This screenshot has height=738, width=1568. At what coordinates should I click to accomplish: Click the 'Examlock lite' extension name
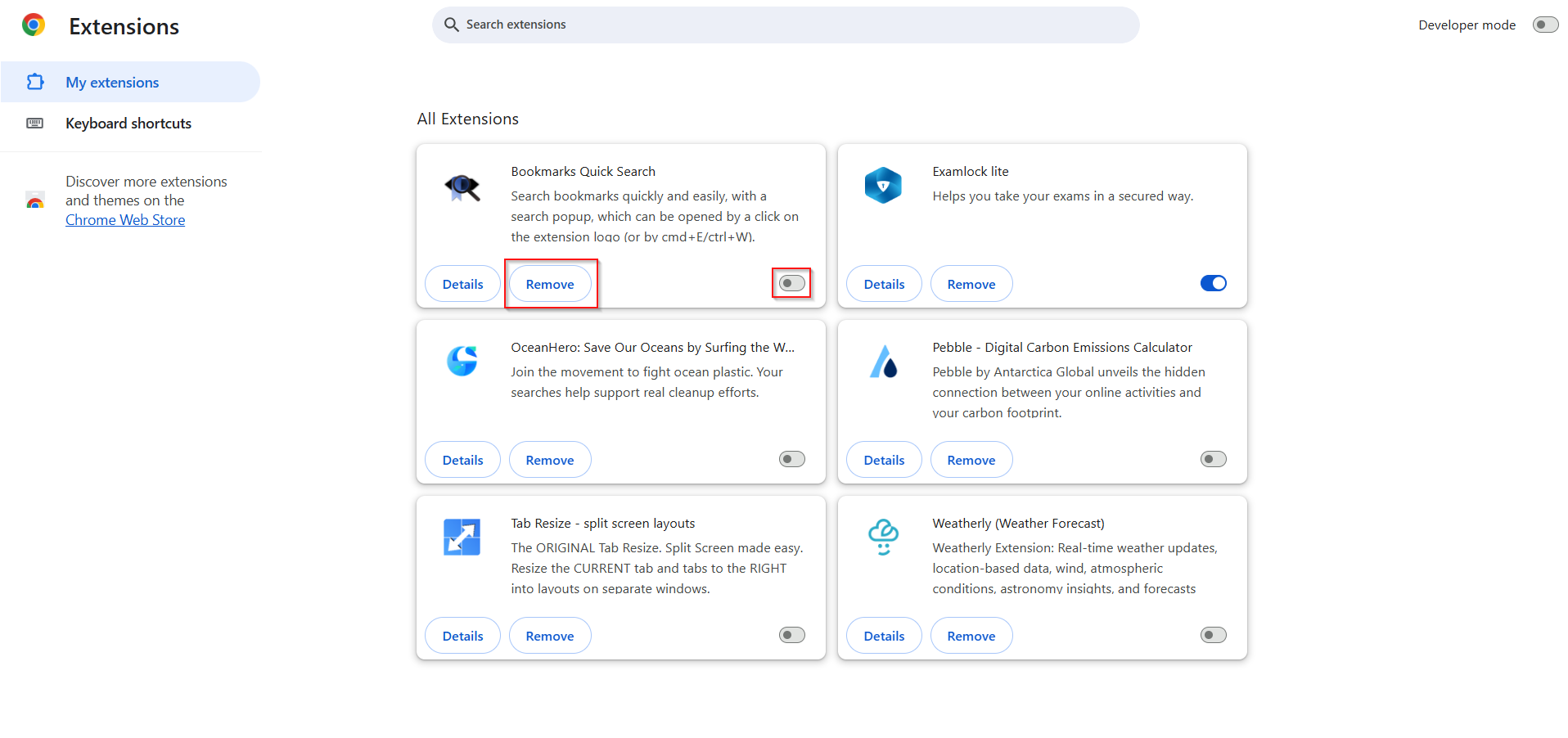(971, 172)
